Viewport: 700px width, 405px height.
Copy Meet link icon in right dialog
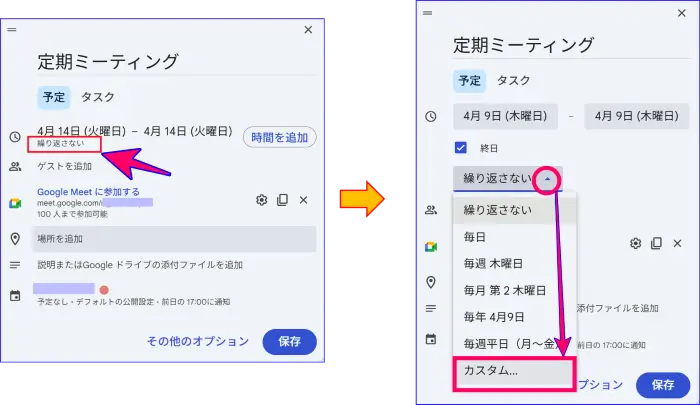tap(656, 243)
